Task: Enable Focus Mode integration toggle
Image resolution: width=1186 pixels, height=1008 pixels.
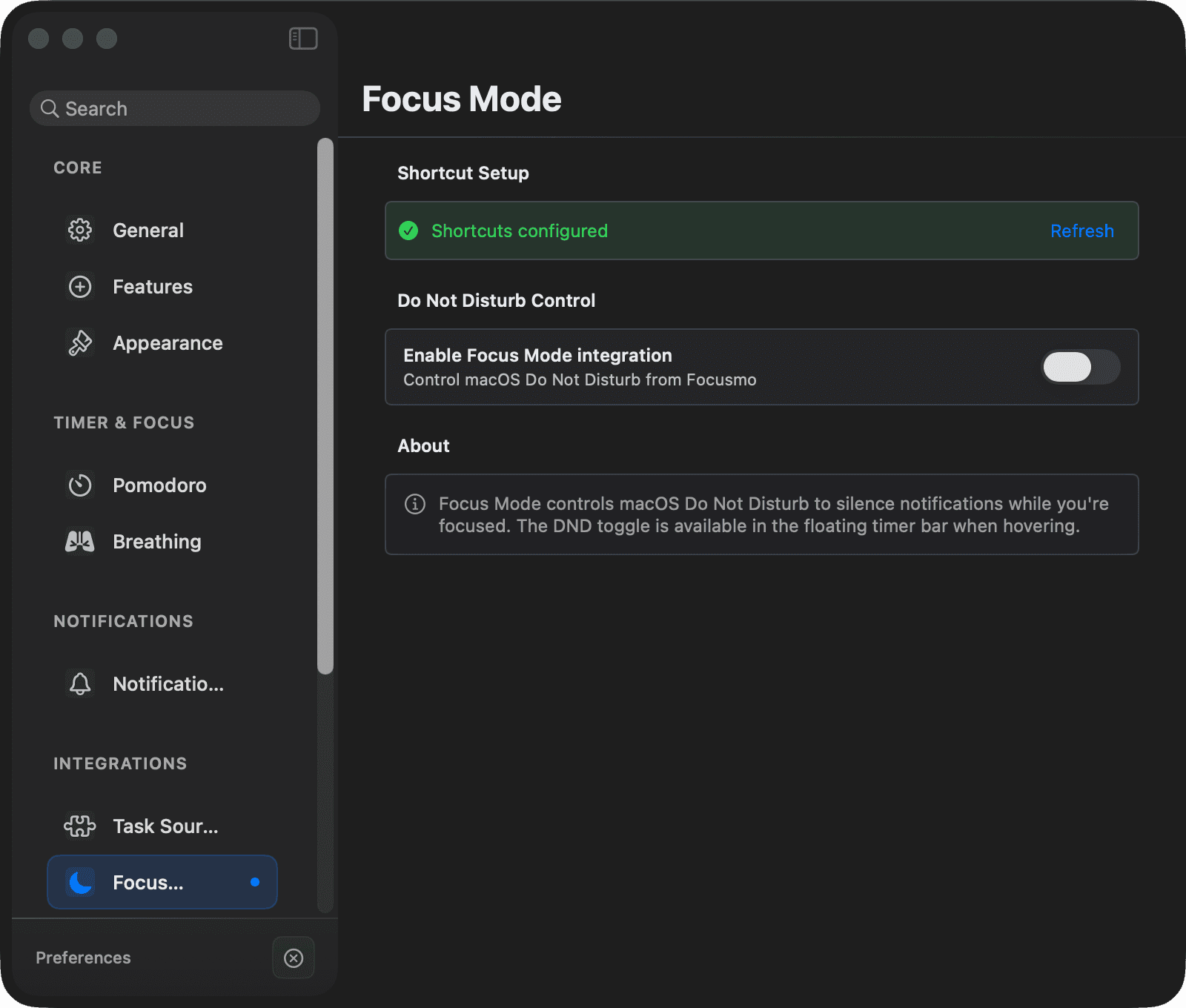Action: tap(1081, 367)
